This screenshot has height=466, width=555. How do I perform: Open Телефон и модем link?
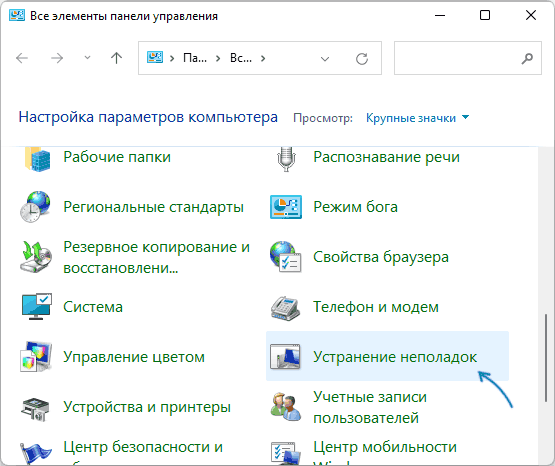[x=376, y=307]
